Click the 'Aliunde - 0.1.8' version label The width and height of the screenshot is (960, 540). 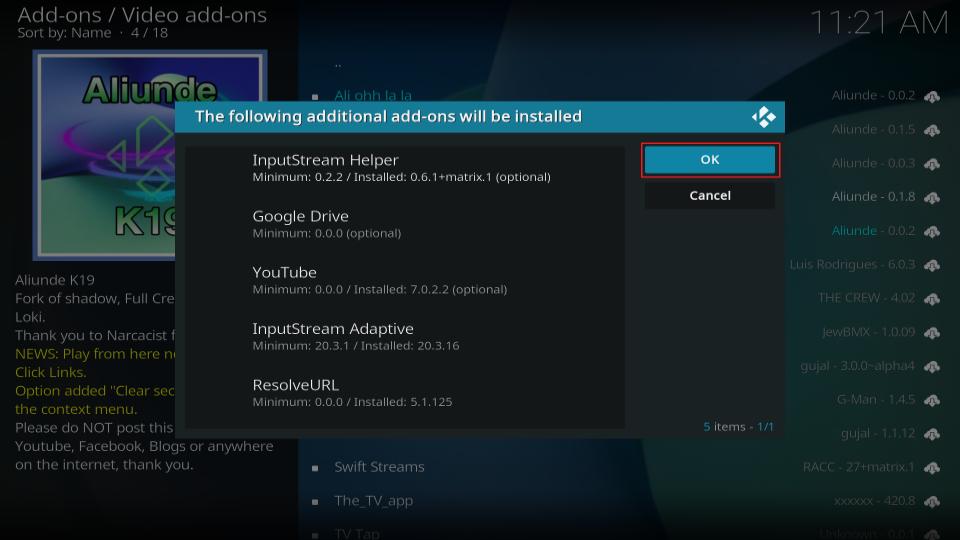click(x=873, y=197)
